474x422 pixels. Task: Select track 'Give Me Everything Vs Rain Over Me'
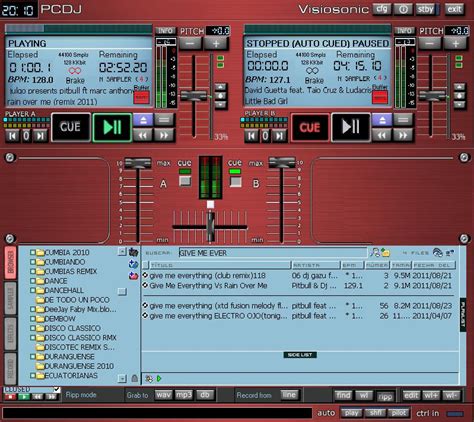pyautogui.click(x=298, y=286)
